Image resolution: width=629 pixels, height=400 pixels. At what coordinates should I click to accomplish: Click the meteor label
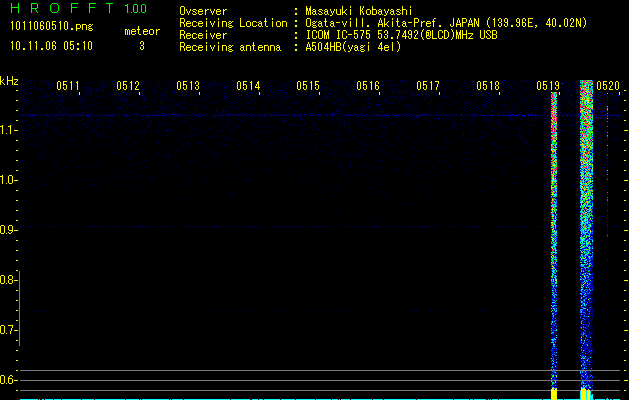(142, 31)
